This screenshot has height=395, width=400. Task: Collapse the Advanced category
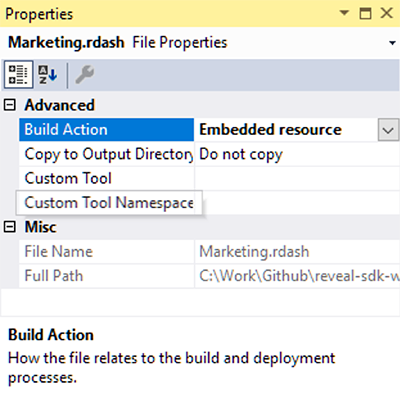(x=10, y=105)
